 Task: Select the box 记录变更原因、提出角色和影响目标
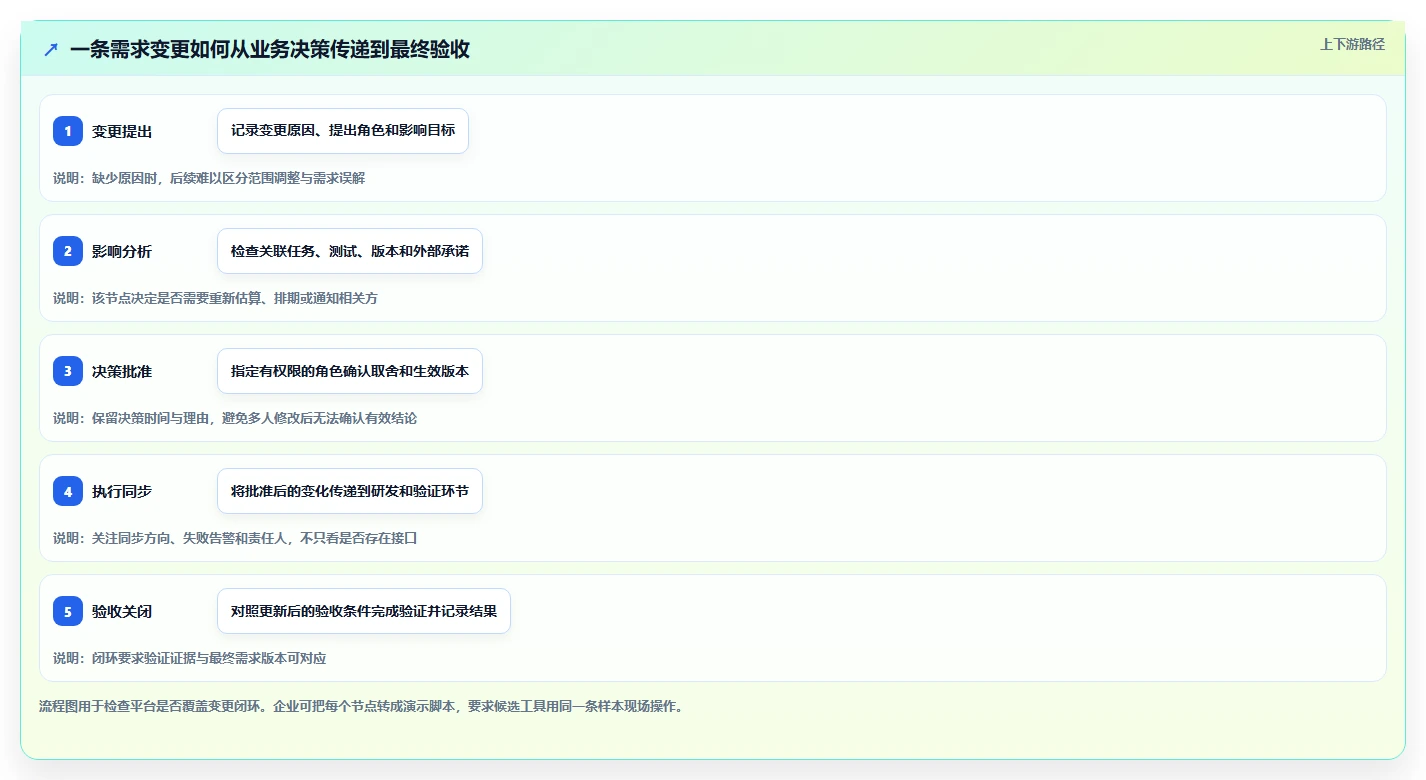tap(343, 131)
